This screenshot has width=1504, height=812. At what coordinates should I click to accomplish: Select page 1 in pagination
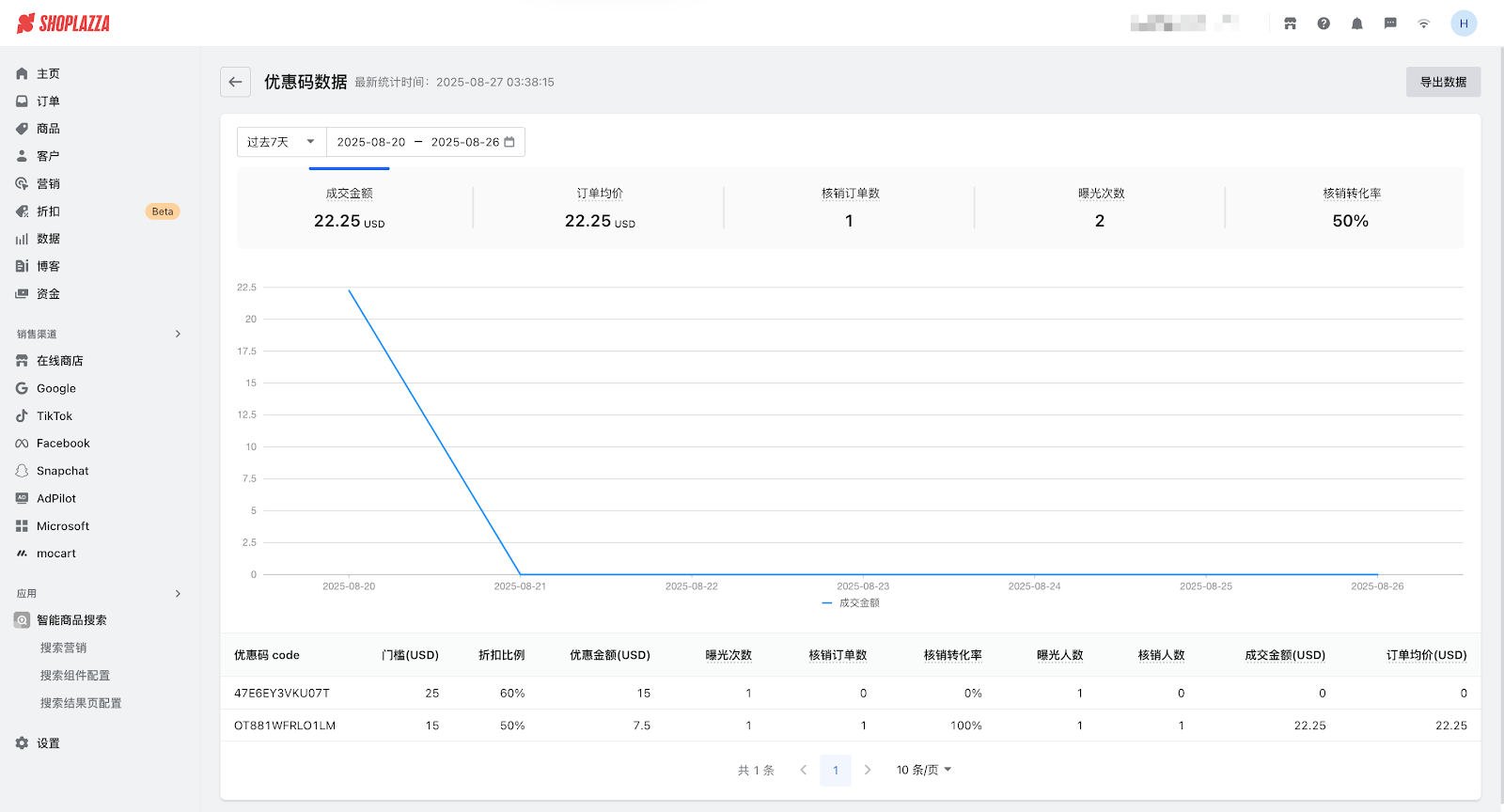[x=836, y=770]
